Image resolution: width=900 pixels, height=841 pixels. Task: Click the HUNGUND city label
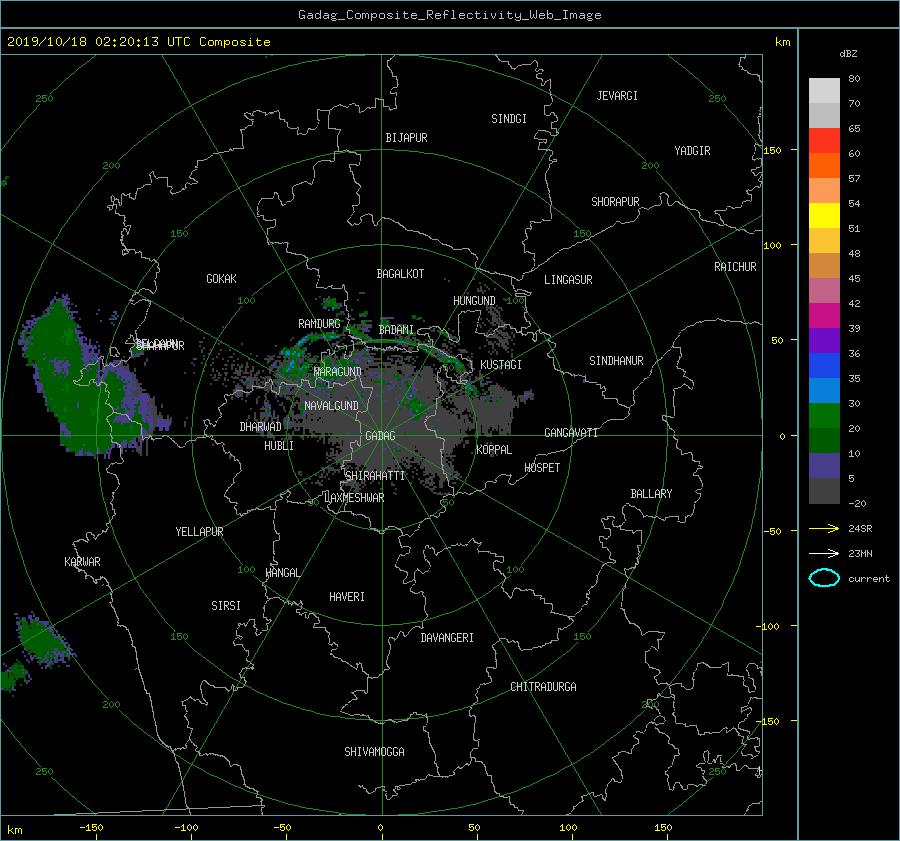point(474,301)
